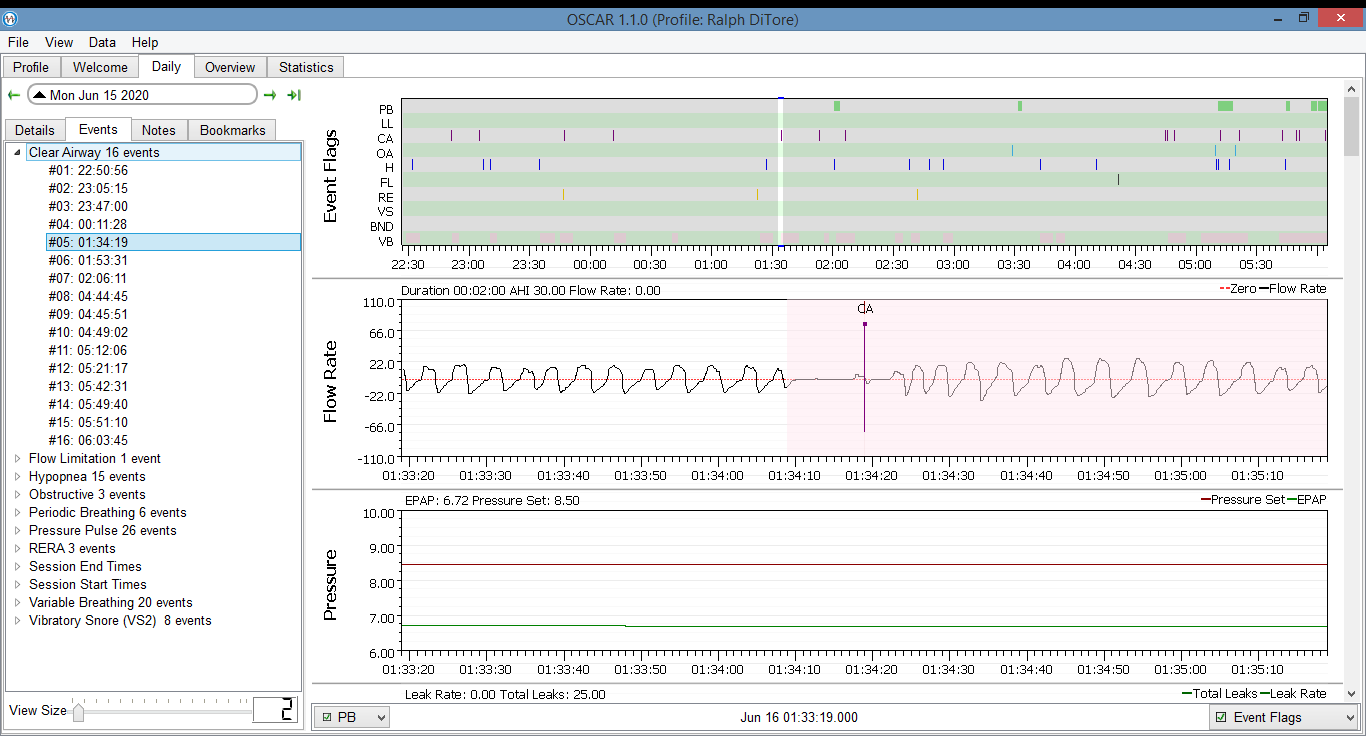Open the Help menu
This screenshot has width=1366, height=736.
pyautogui.click(x=145, y=43)
